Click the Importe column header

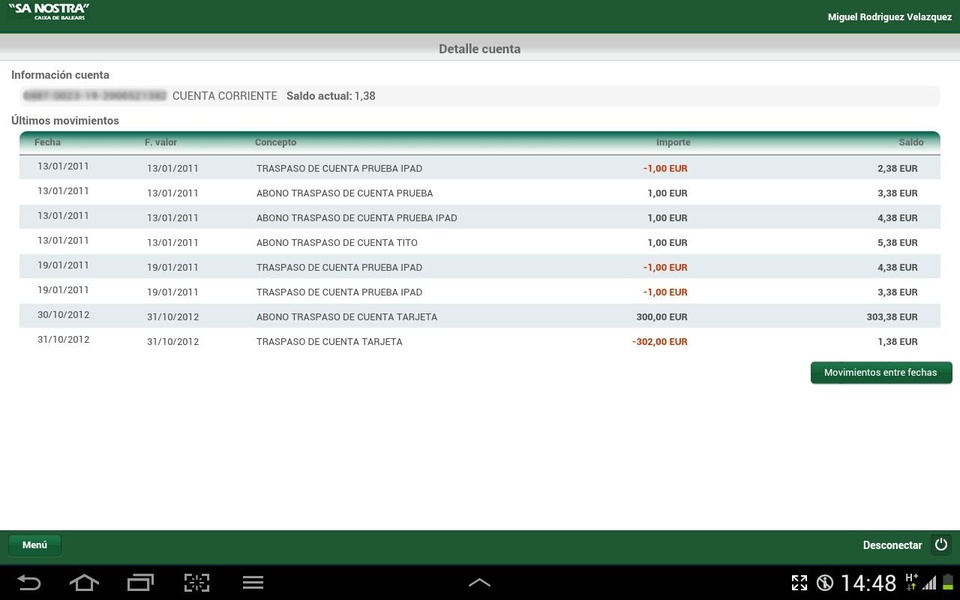(x=673, y=142)
